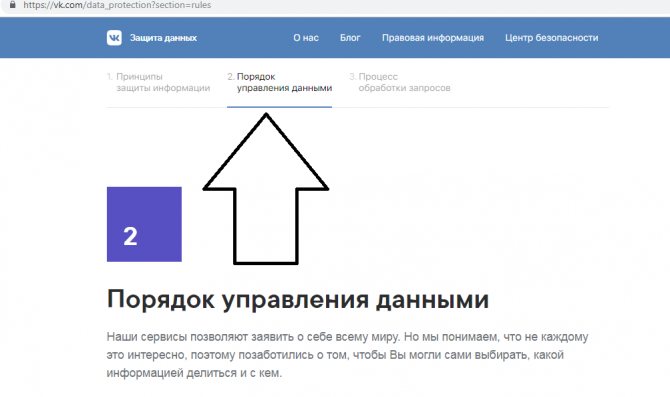
Task: Open Правовая информация in the header
Action: point(433,38)
